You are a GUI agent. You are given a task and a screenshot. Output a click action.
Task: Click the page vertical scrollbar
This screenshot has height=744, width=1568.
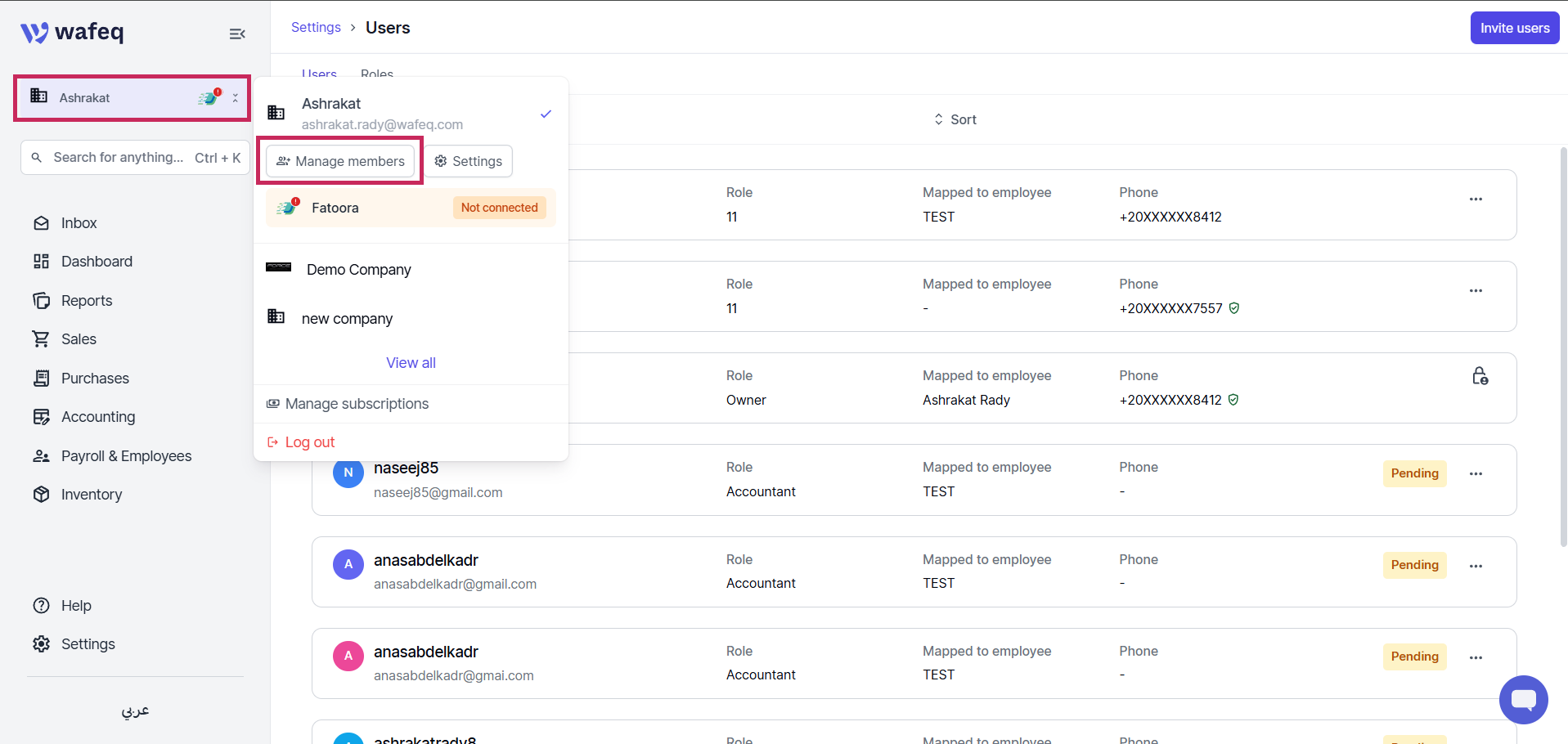tap(1563, 347)
